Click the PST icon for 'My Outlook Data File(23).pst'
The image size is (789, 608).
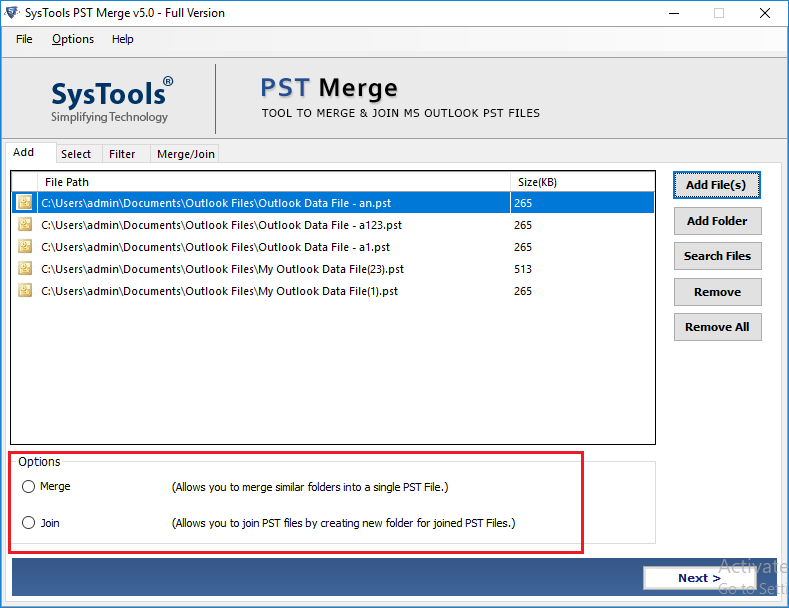(25, 269)
